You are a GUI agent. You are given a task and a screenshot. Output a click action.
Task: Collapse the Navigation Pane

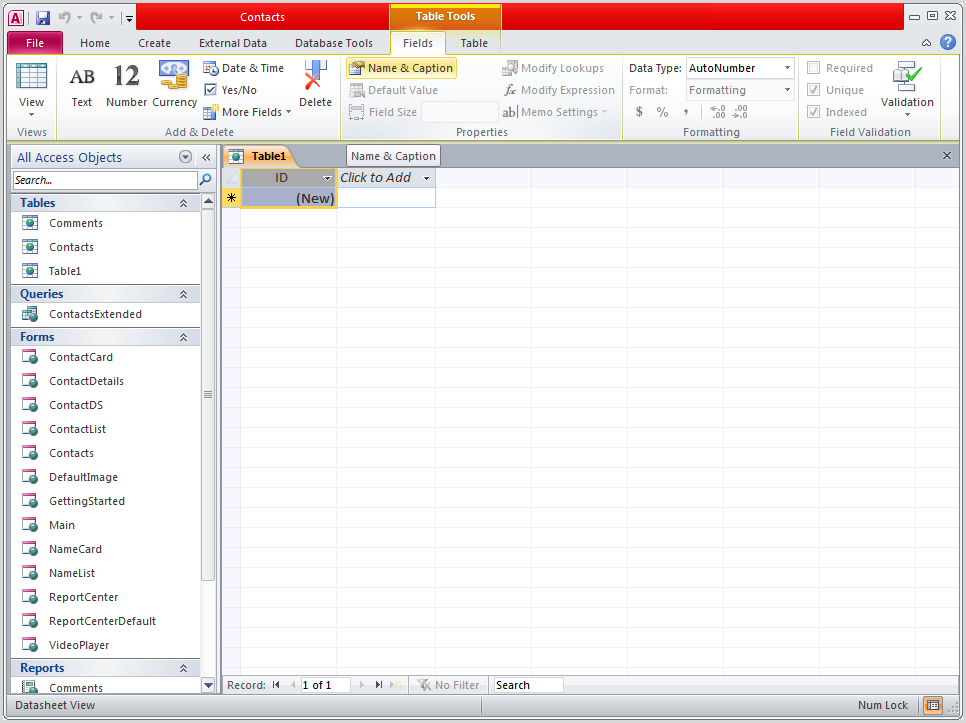click(206, 157)
